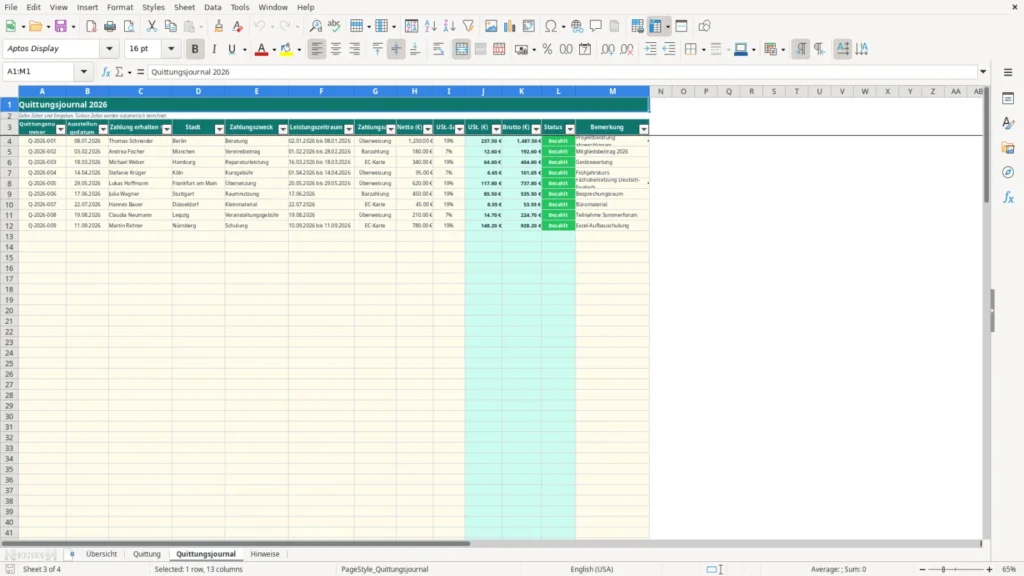Insert a chart

[x=510, y=26]
